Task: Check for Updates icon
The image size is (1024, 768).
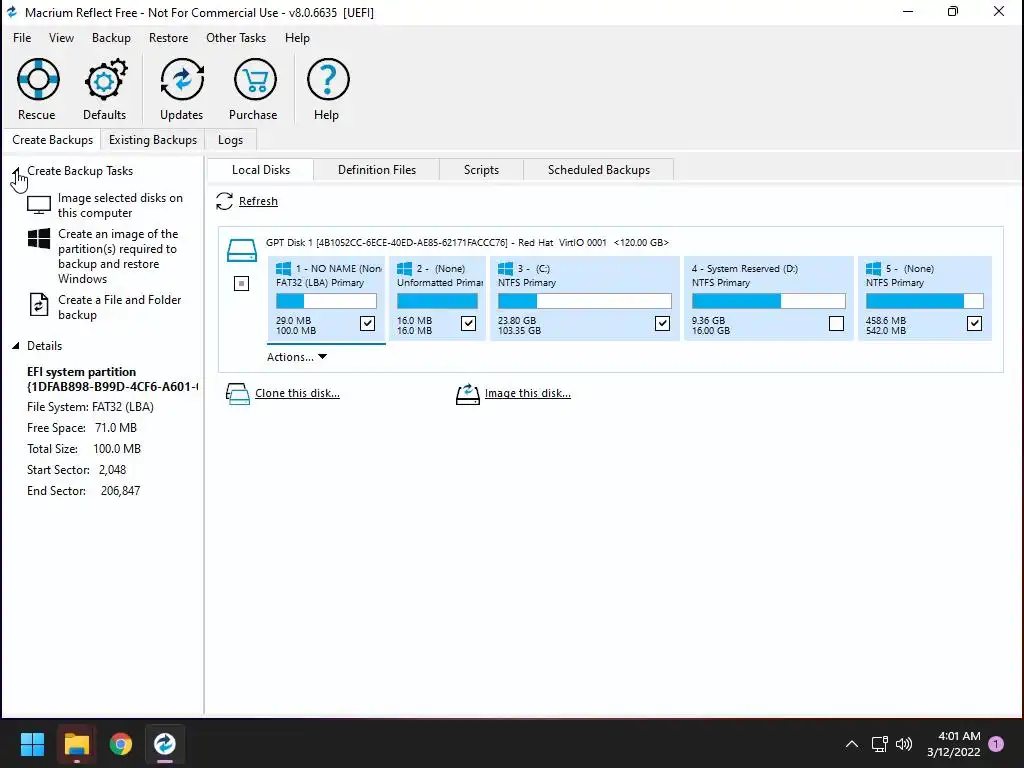Action: (182, 80)
